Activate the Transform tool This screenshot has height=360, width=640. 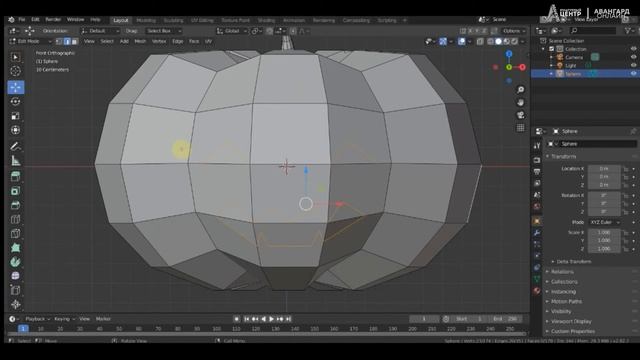pos(16,130)
